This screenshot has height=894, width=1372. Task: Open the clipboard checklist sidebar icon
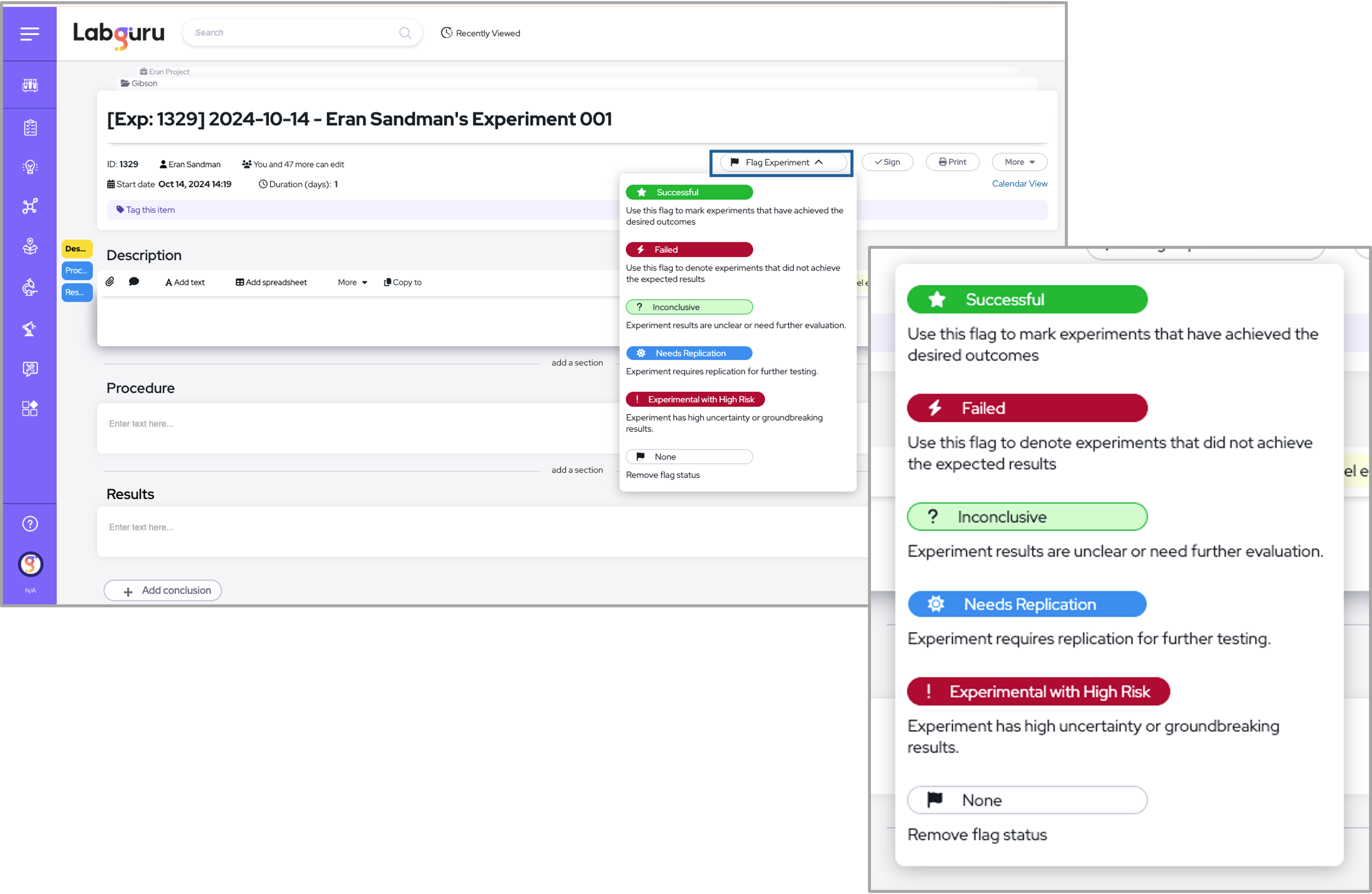(x=30, y=127)
